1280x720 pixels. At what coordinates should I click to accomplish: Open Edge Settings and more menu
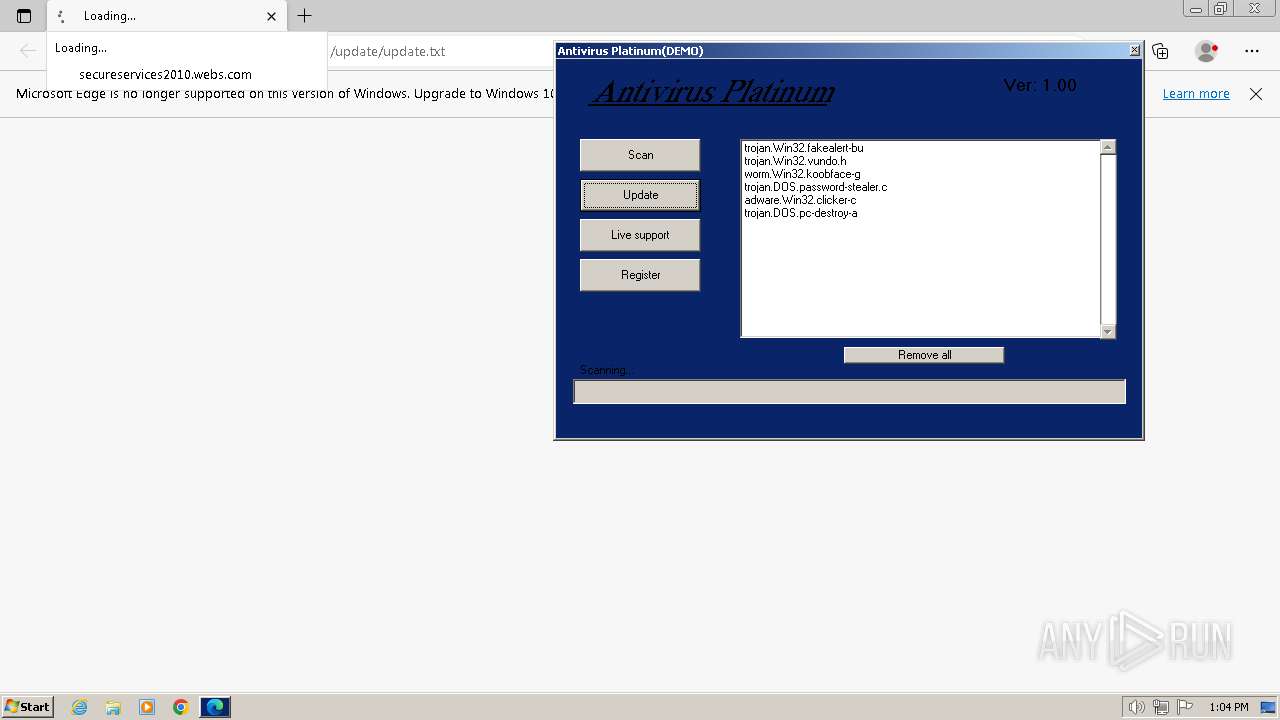tap(1252, 51)
